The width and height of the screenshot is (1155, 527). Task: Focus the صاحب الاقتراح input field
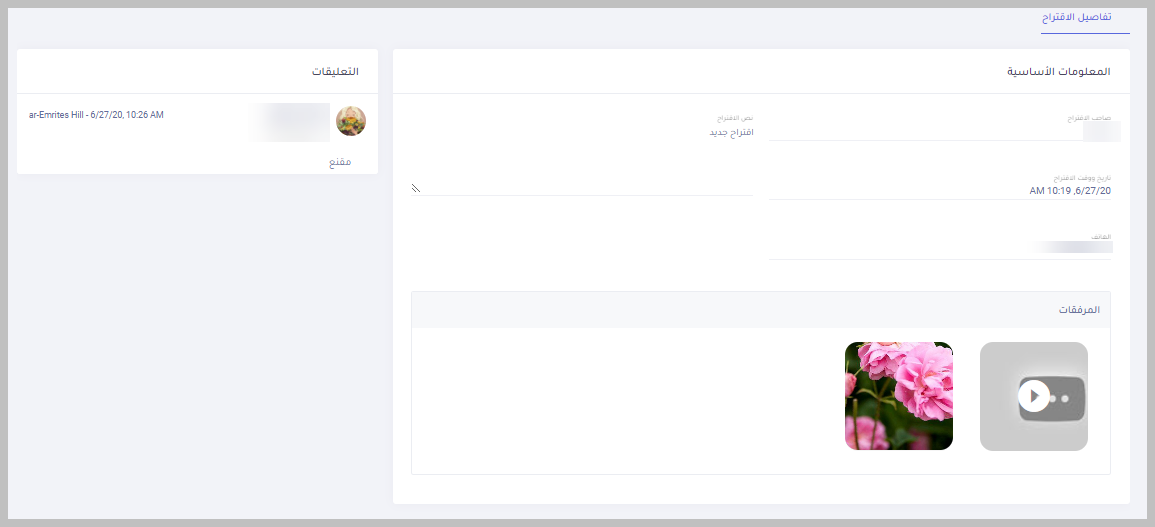[x=944, y=131]
